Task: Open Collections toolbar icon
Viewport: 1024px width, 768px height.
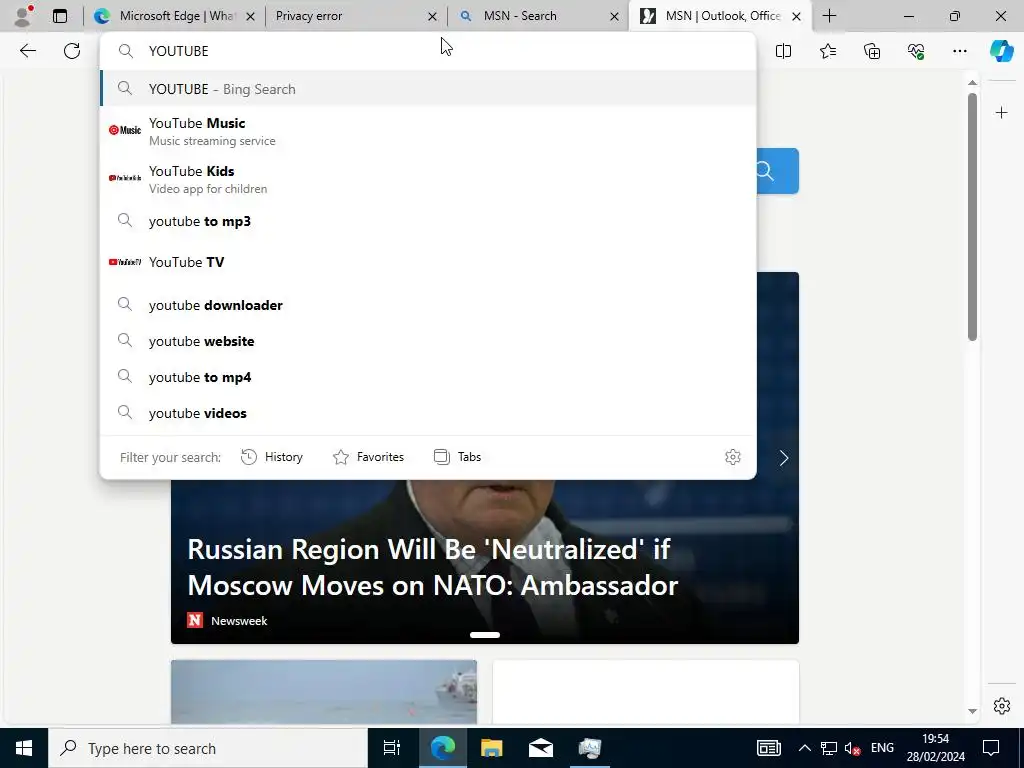Action: pos(872,51)
